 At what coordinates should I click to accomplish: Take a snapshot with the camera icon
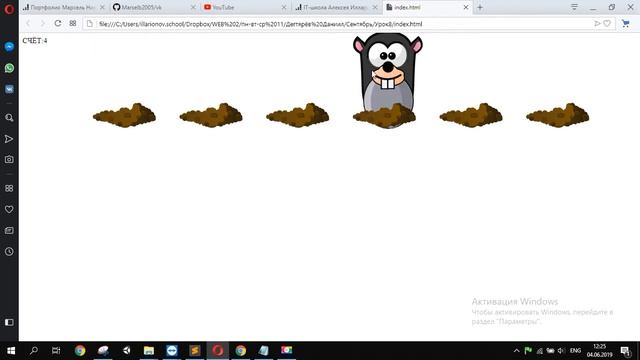(x=9, y=159)
